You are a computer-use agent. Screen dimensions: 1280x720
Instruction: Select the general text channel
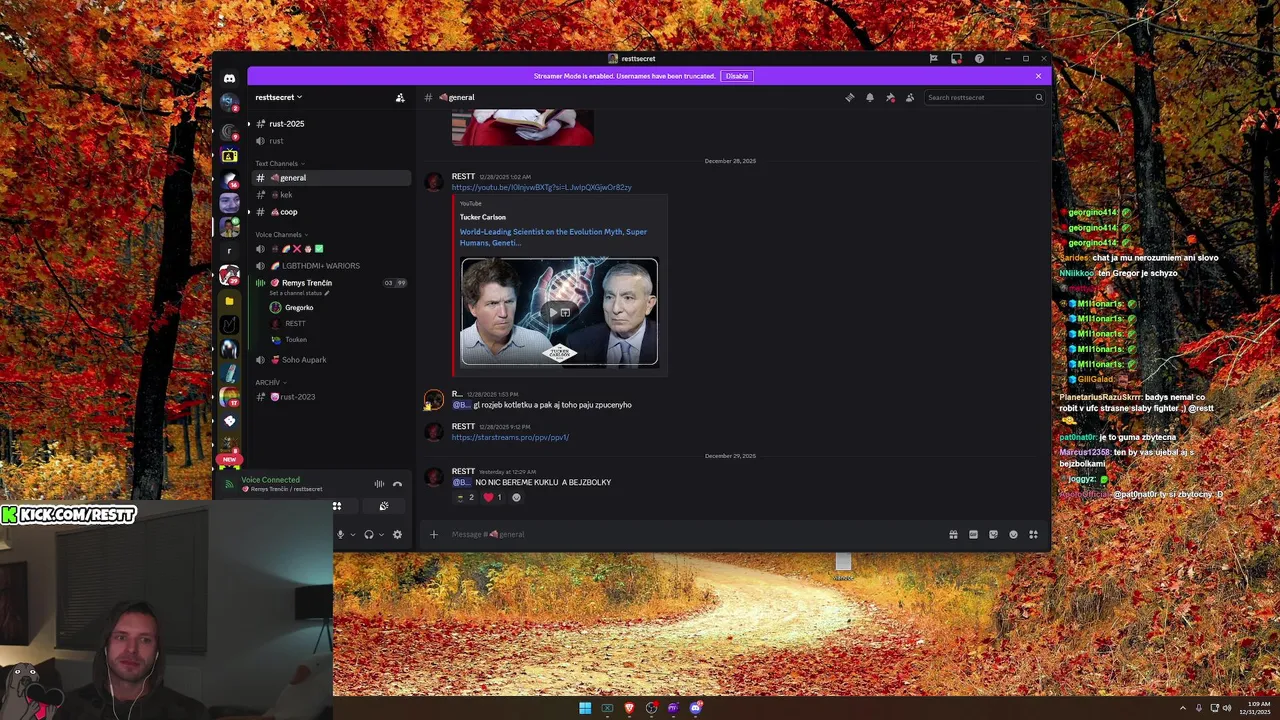pyautogui.click(x=330, y=177)
